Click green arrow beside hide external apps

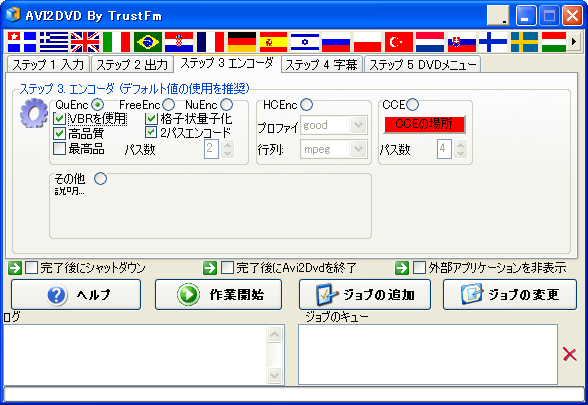(x=402, y=268)
